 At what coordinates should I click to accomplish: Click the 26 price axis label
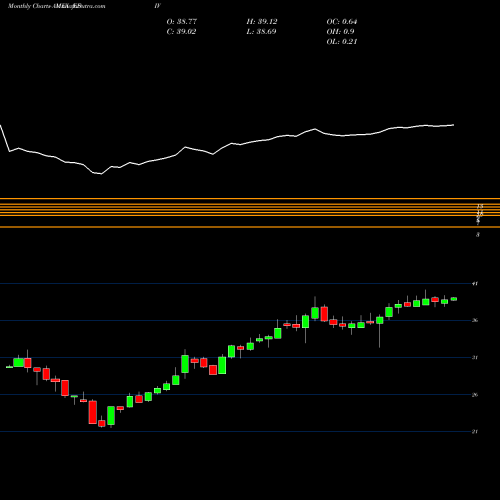click(x=475, y=395)
